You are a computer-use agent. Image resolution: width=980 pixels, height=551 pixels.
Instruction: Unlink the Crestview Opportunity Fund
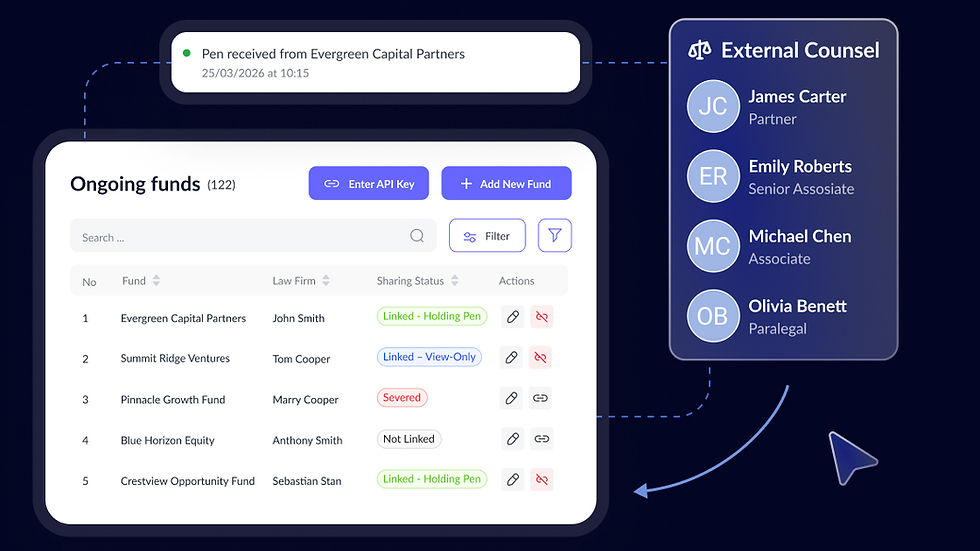541,479
